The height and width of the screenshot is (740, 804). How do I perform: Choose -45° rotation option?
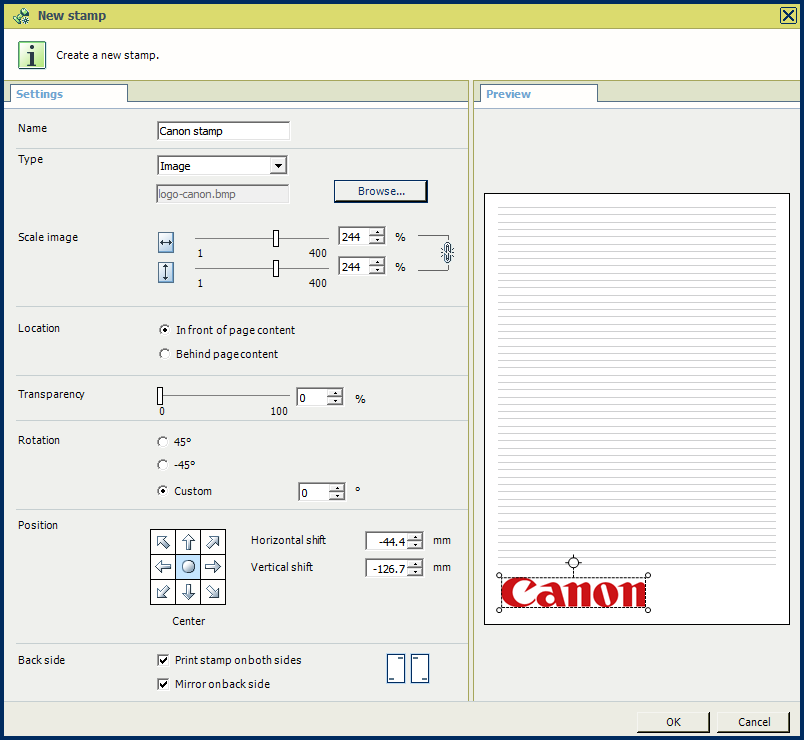click(163, 465)
